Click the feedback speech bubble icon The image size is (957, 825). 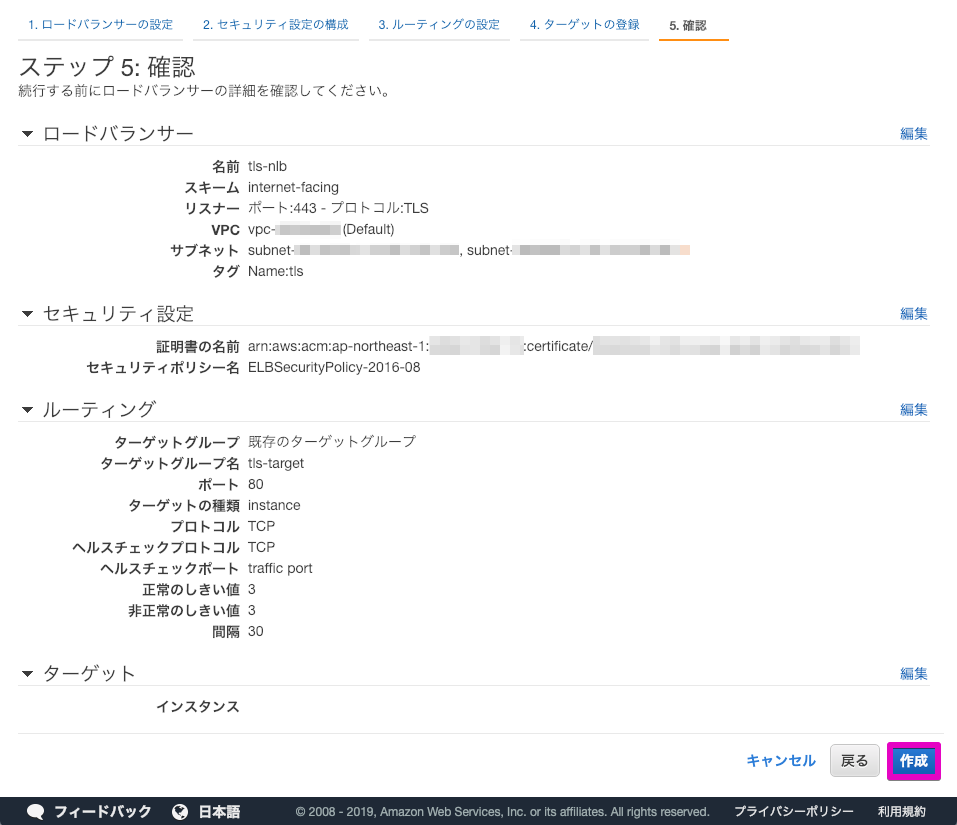coord(36,812)
